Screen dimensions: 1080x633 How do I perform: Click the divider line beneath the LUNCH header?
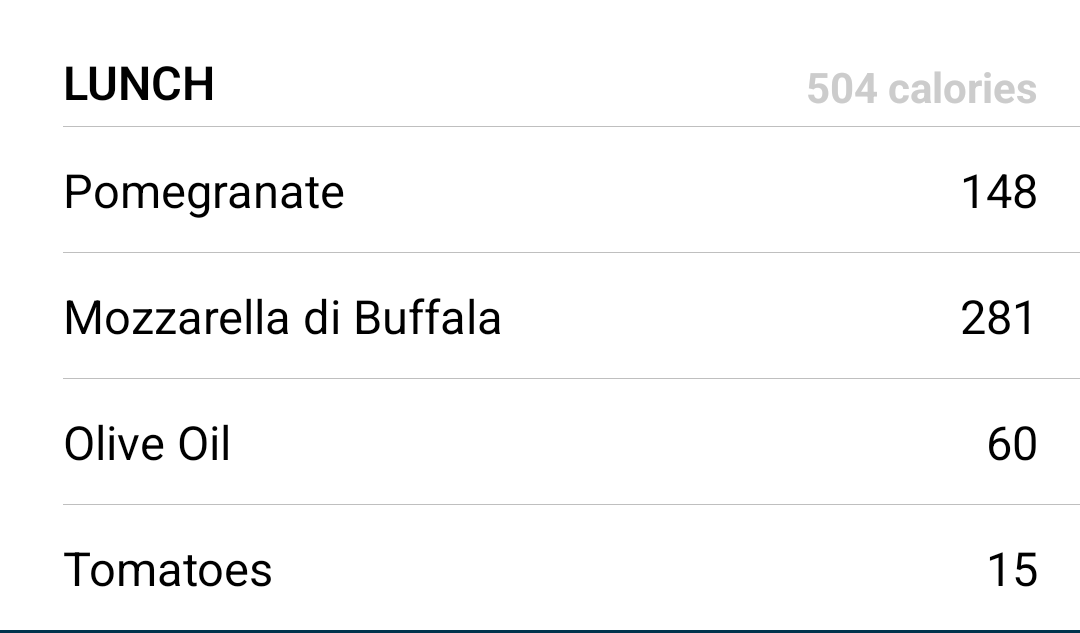pos(572,127)
